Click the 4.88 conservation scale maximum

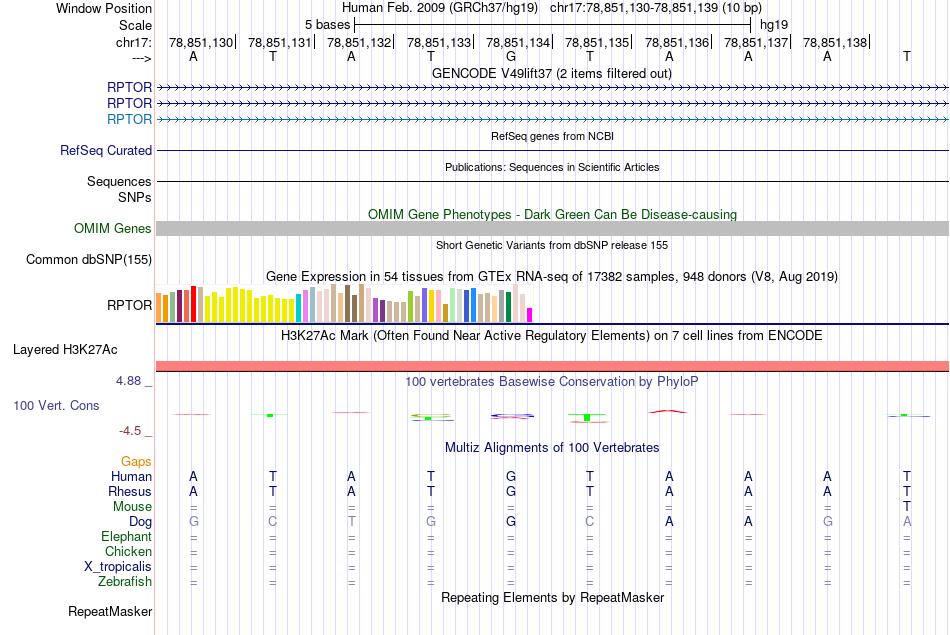[128, 381]
